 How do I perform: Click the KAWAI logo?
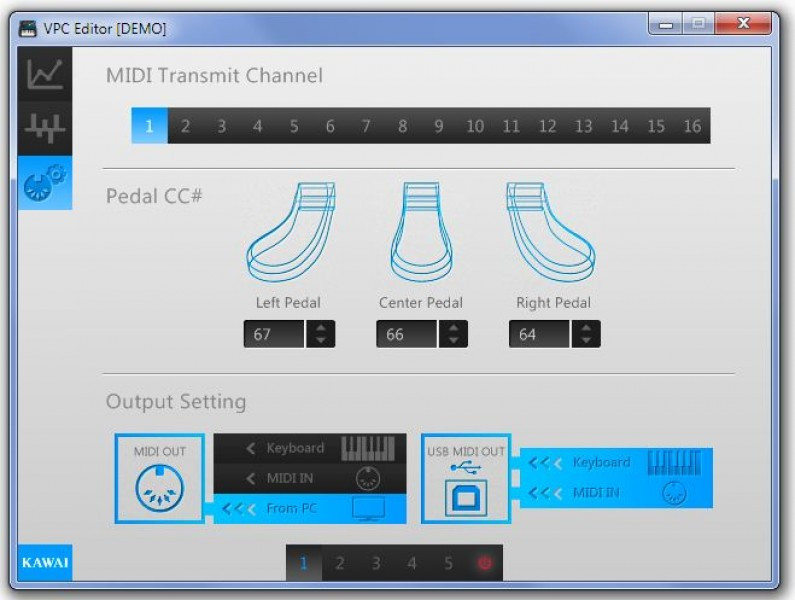point(45,562)
